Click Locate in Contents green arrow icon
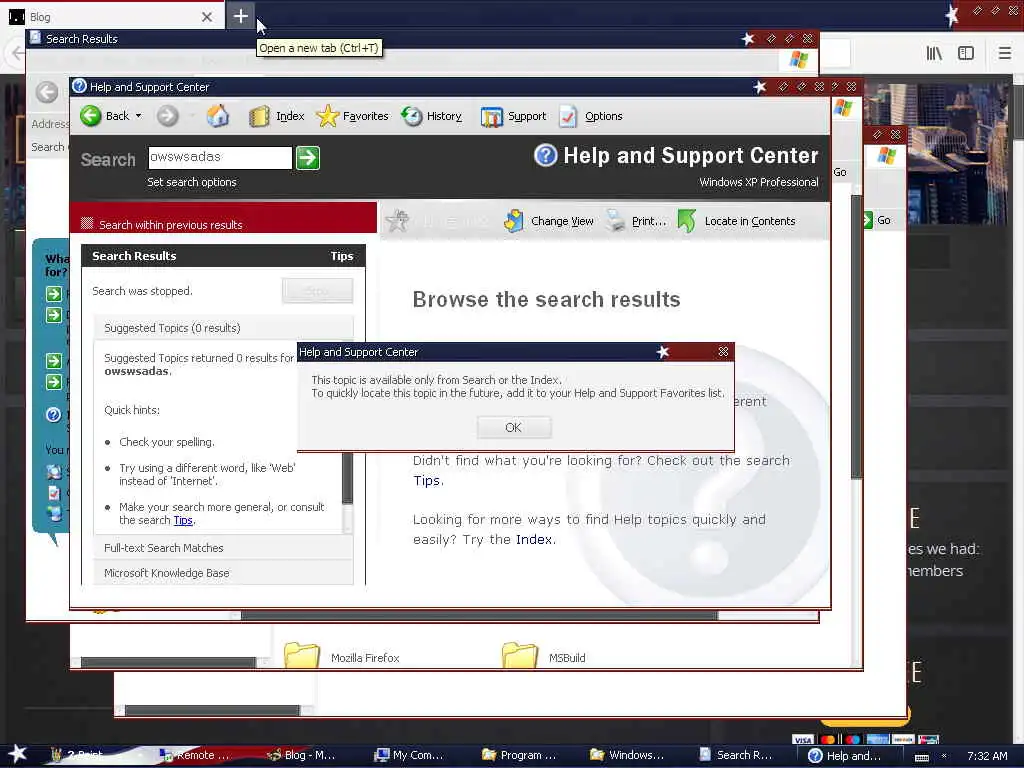The width and height of the screenshot is (1024, 768). tap(687, 221)
